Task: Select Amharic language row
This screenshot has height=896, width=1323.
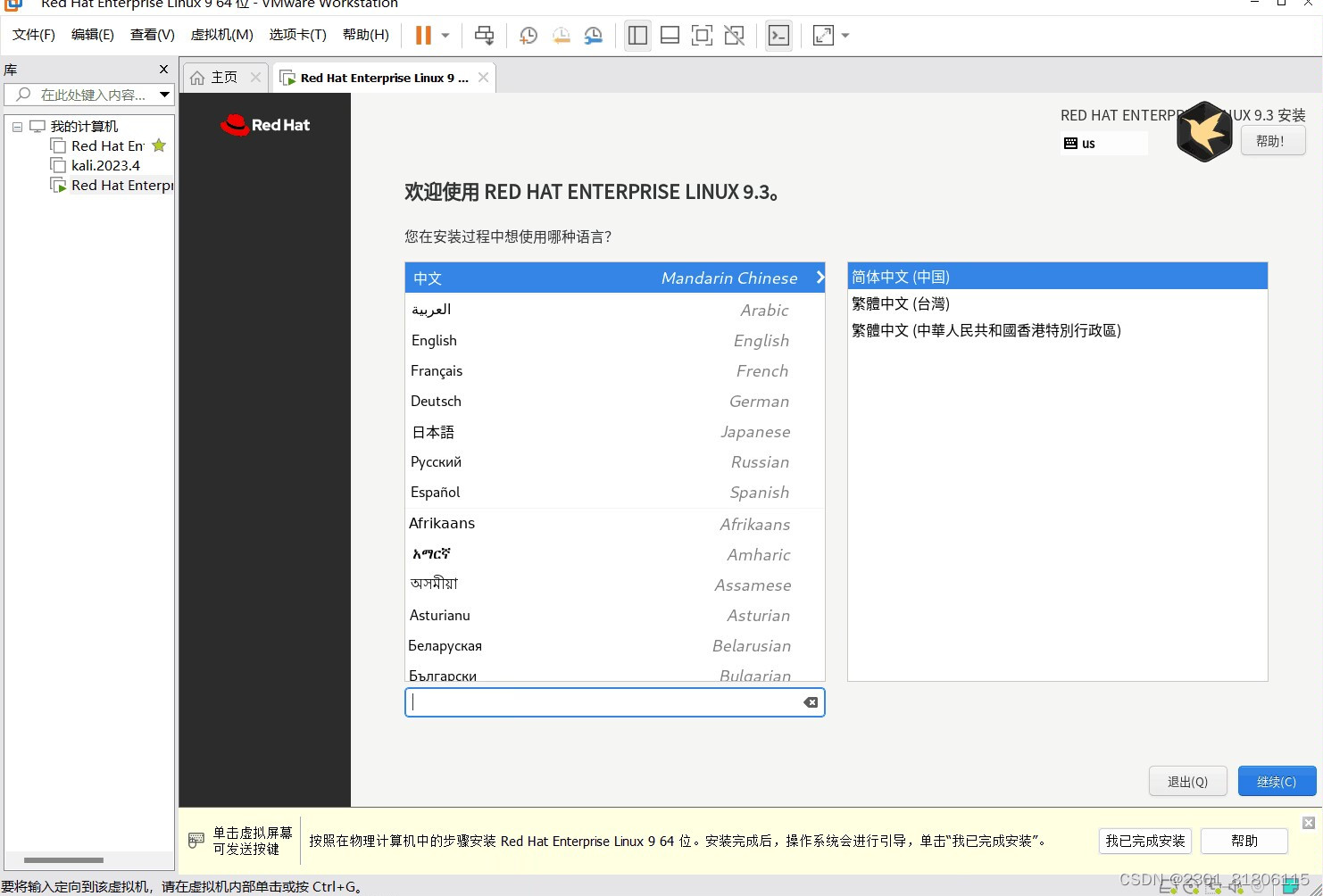Action: 614,554
